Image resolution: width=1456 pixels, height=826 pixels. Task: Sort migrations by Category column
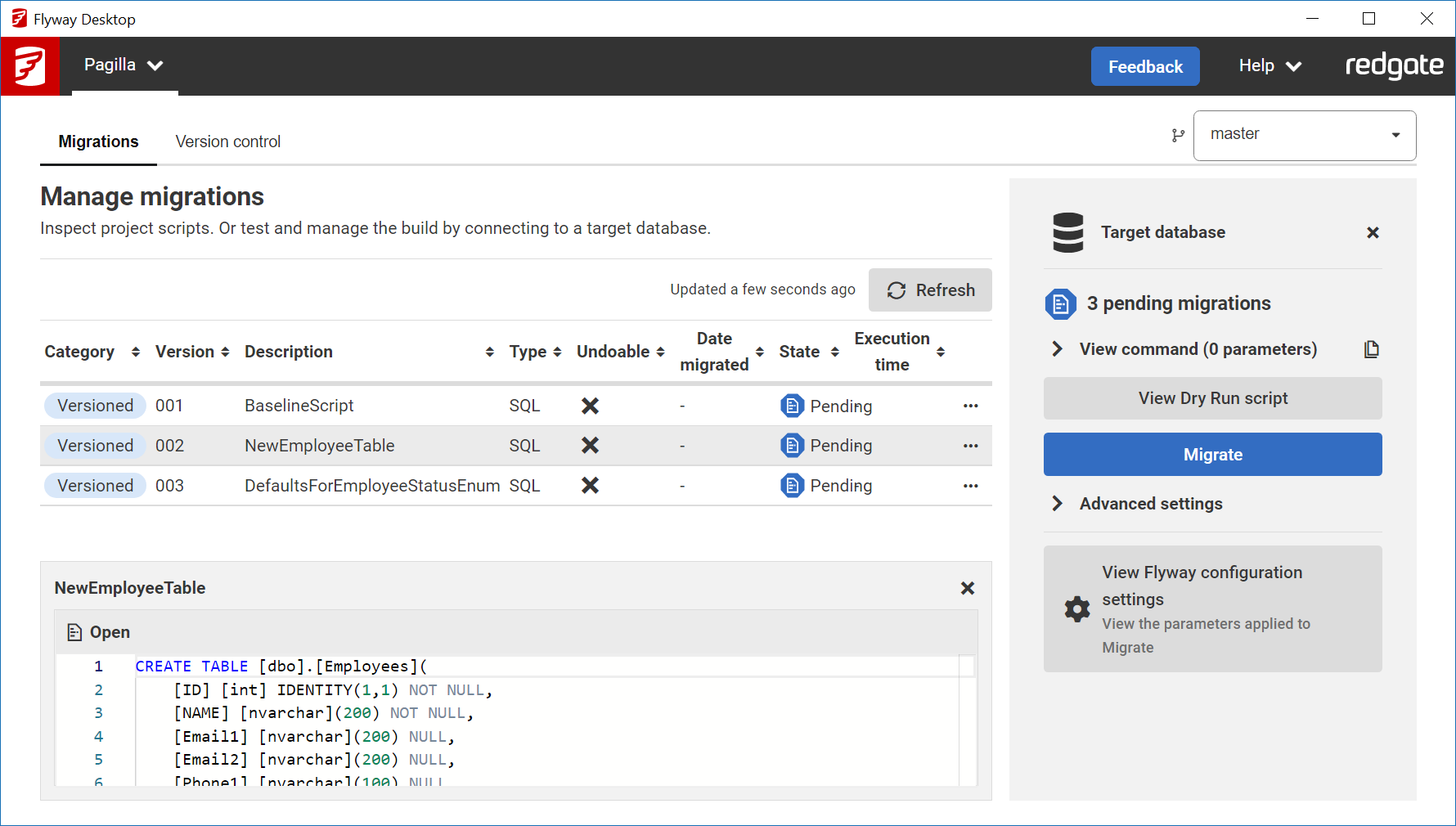click(135, 352)
